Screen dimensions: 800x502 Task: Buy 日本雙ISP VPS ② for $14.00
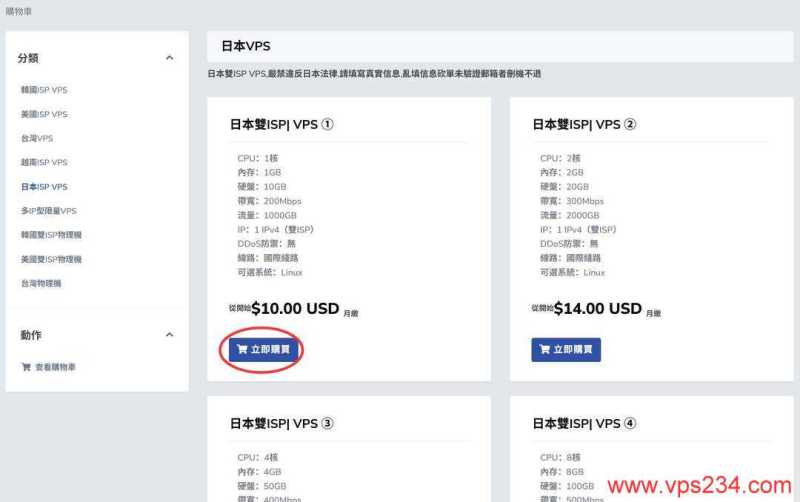[x=566, y=349]
